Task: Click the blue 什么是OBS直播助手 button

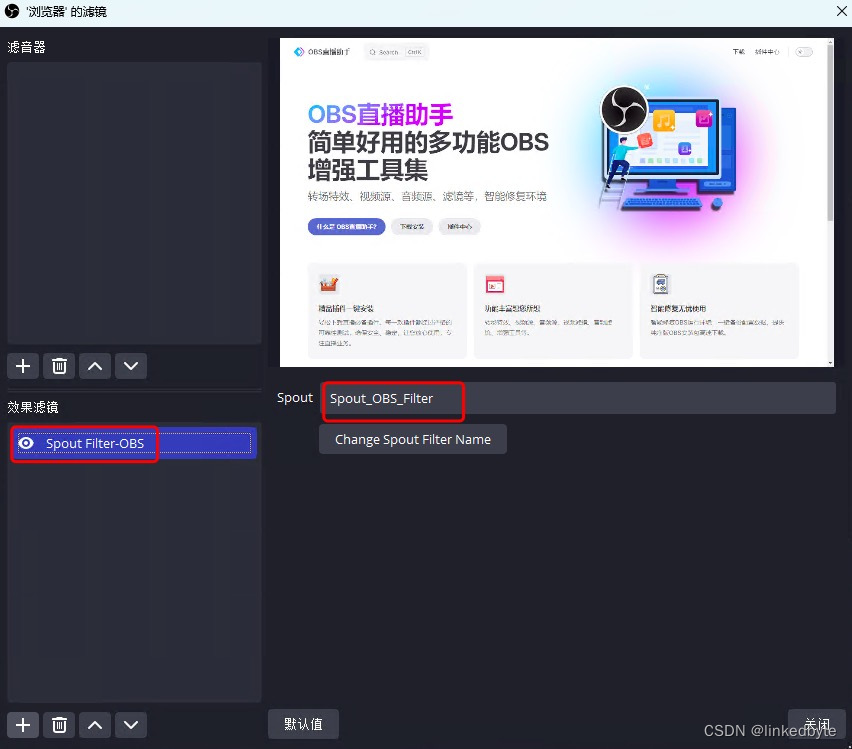Action: (347, 227)
